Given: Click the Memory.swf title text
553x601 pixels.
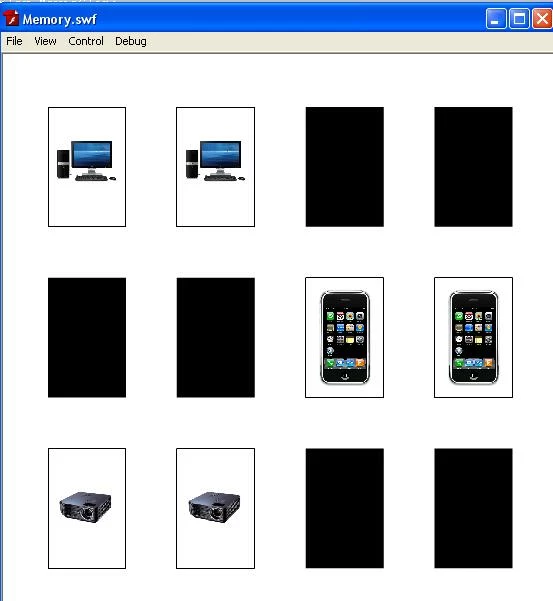Looking at the screenshot, I should click(59, 19).
